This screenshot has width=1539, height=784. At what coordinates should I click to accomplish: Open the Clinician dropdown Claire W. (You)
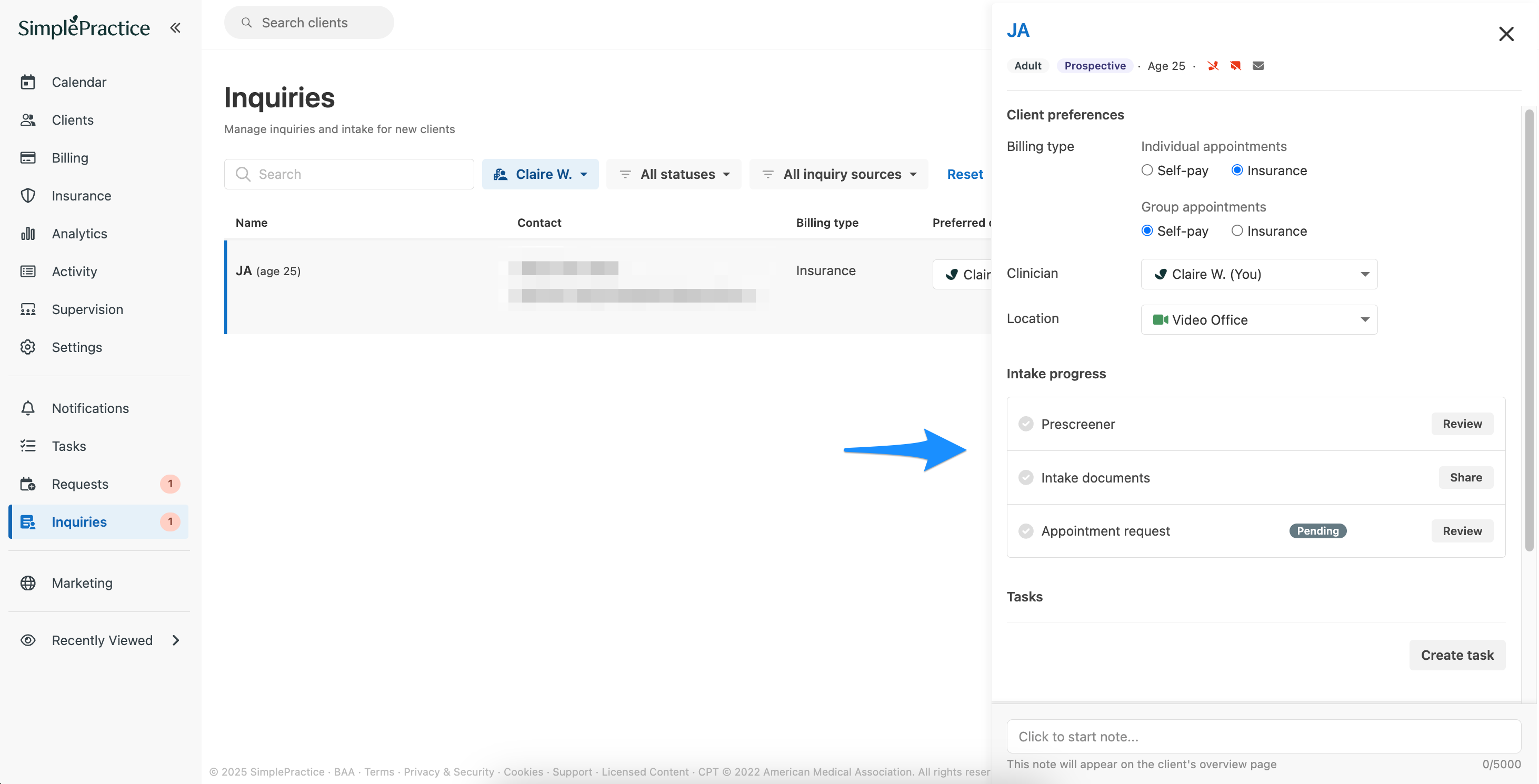(1259, 274)
